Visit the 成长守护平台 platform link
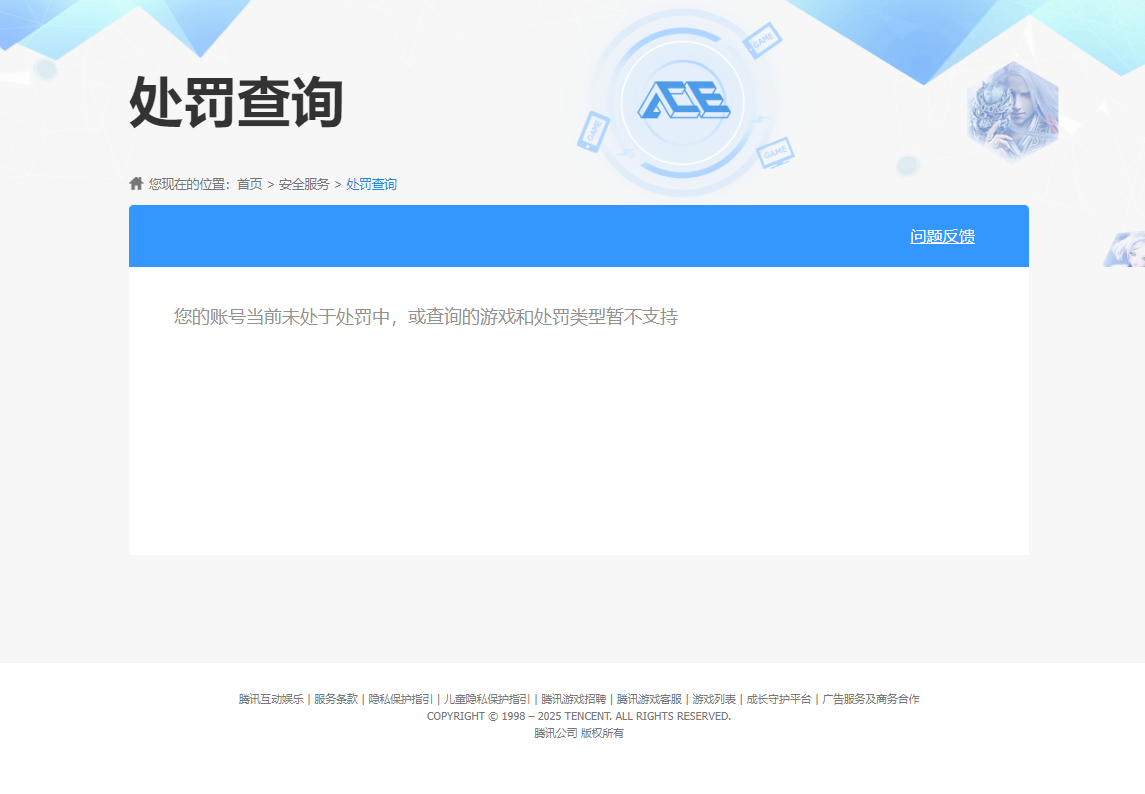This screenshot has width=1145, height=794. point(777,700)
